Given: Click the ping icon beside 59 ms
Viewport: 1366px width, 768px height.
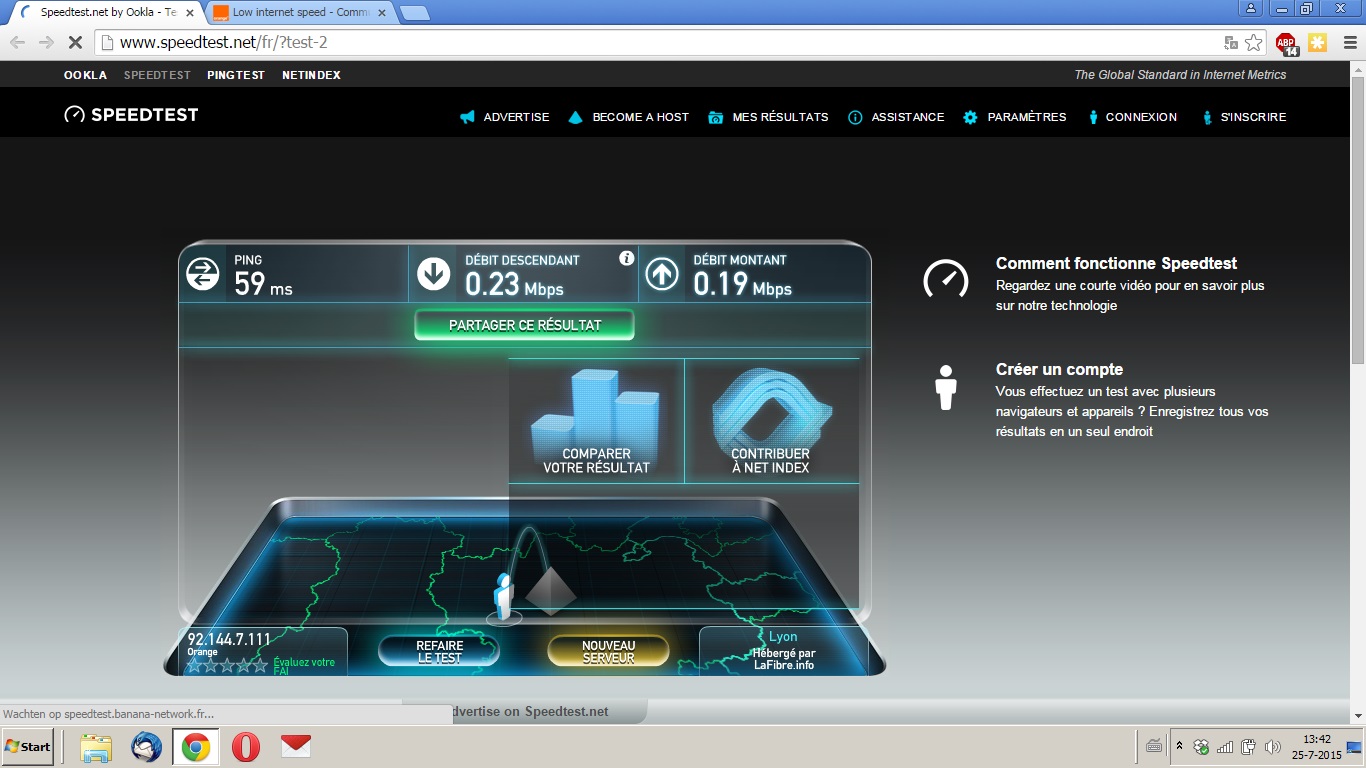Looking at the screenshot, I should pyautogui.click(x=205, y=271).
